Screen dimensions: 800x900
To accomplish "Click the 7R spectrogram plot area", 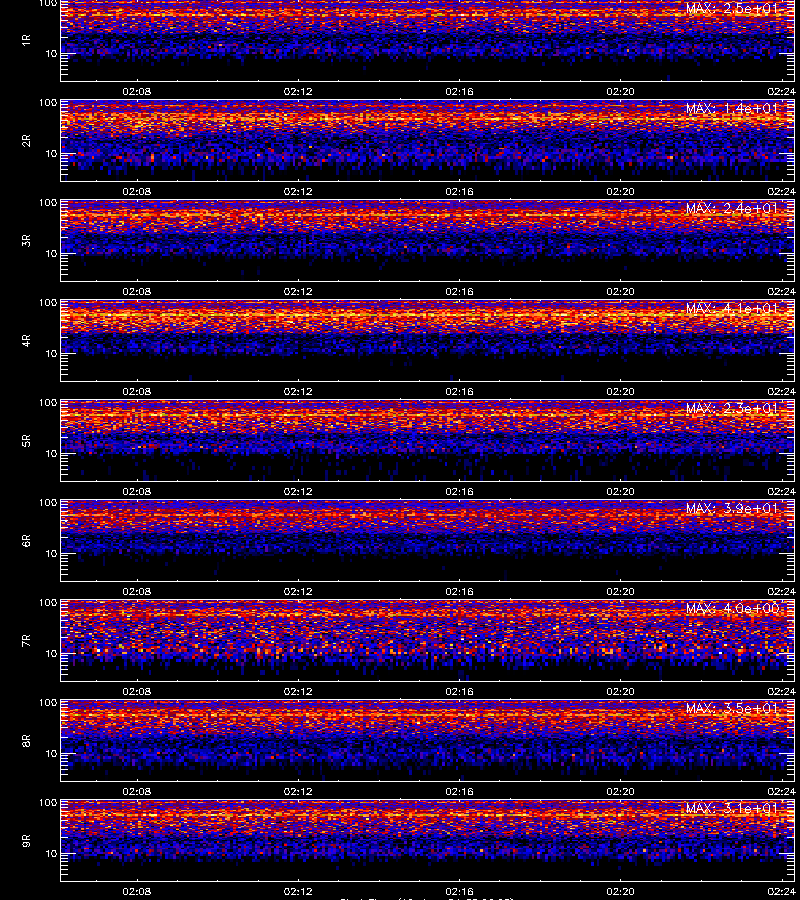I will (428, 641).
